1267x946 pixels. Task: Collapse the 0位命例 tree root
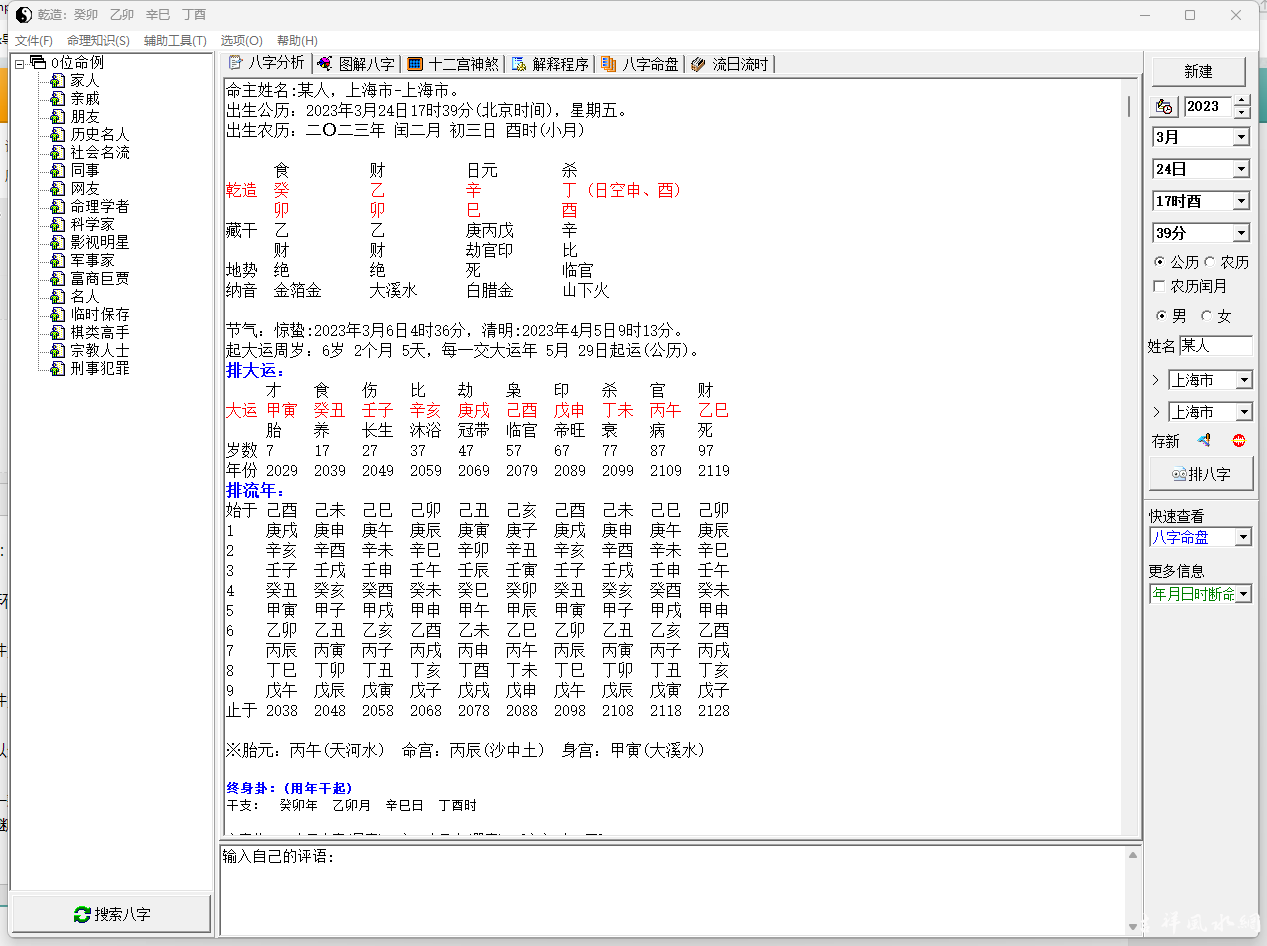pyautogui.click(x=20, y=63)
